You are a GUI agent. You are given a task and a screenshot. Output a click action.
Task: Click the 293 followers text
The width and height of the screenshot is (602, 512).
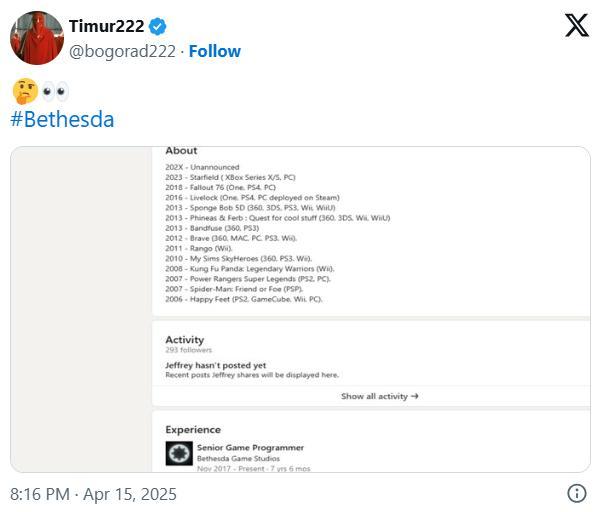[189, 350]
